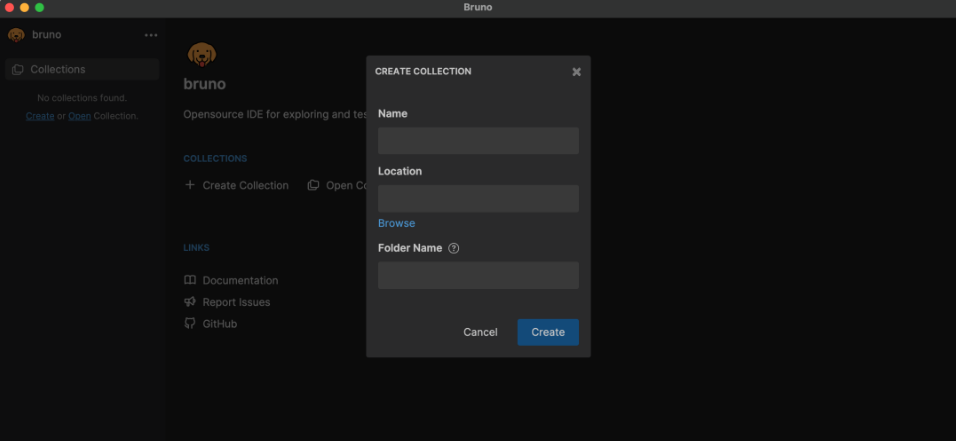Click the bruno workspace name in sidebar
This screenshot has width=956, height=441.
[x=46, y=35]
